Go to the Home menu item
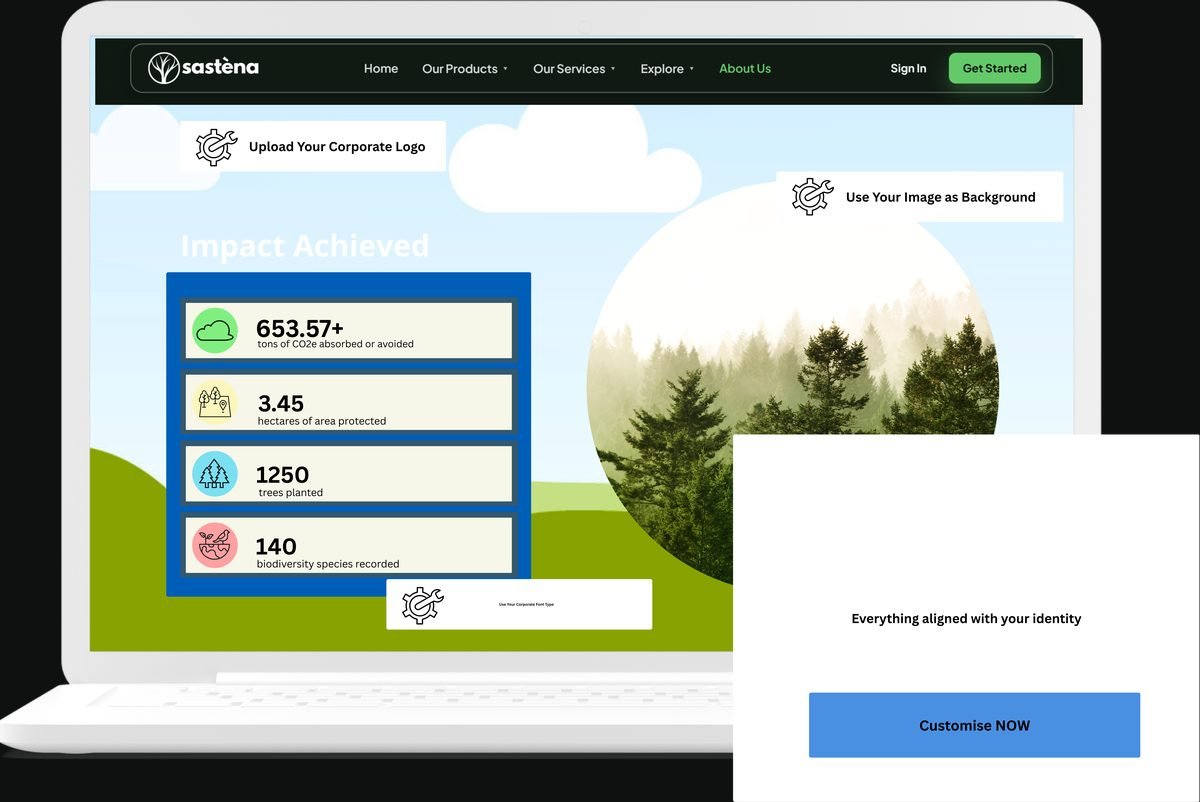The height and width of the screenshot is (802, 1200). pos(381,69)
